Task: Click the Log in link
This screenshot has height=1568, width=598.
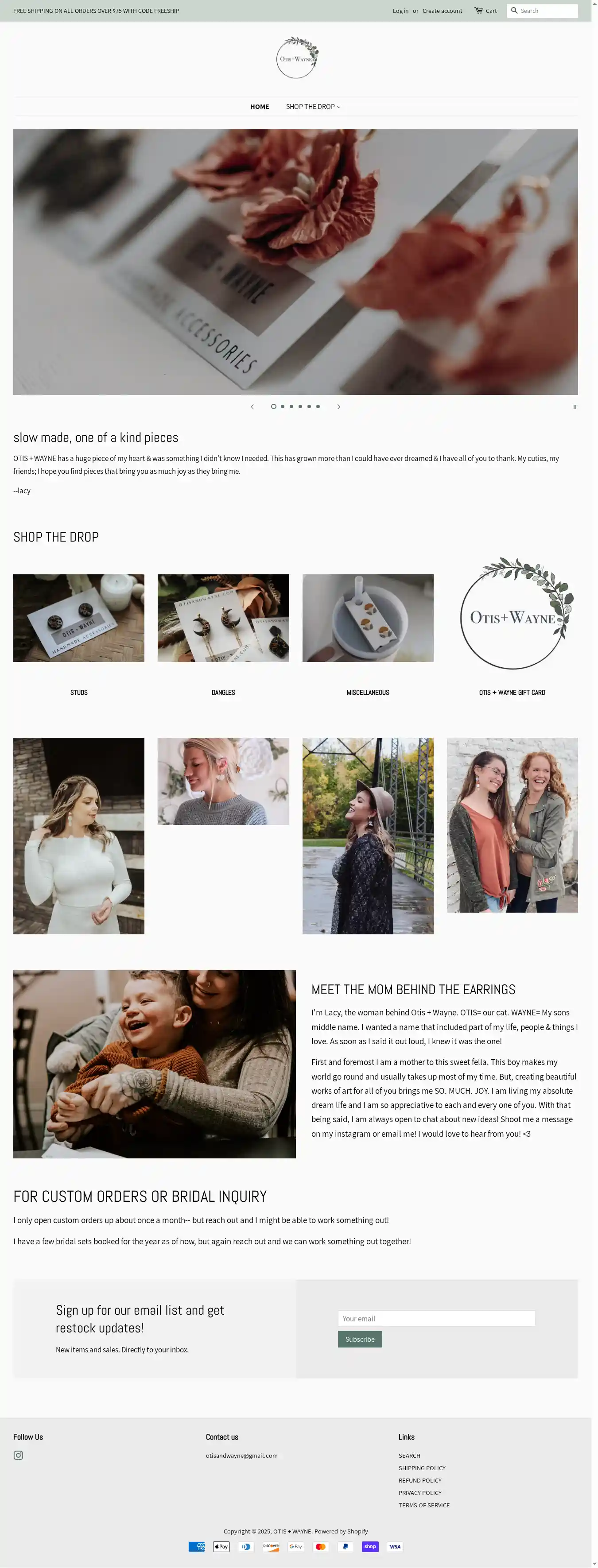Action: click(400, 11)
